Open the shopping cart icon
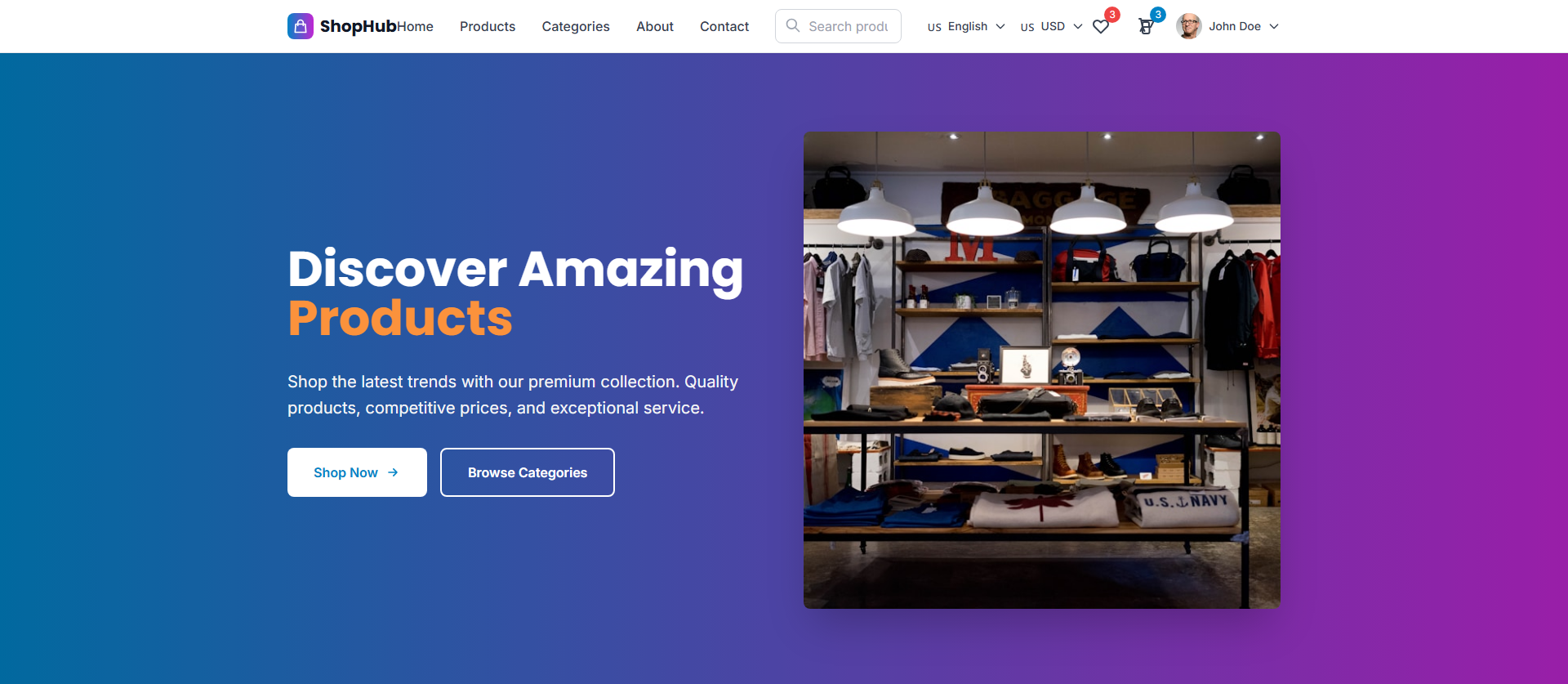Image resolution: width=1568 pixels, height=684 pixels. (x=1146, y=27)
